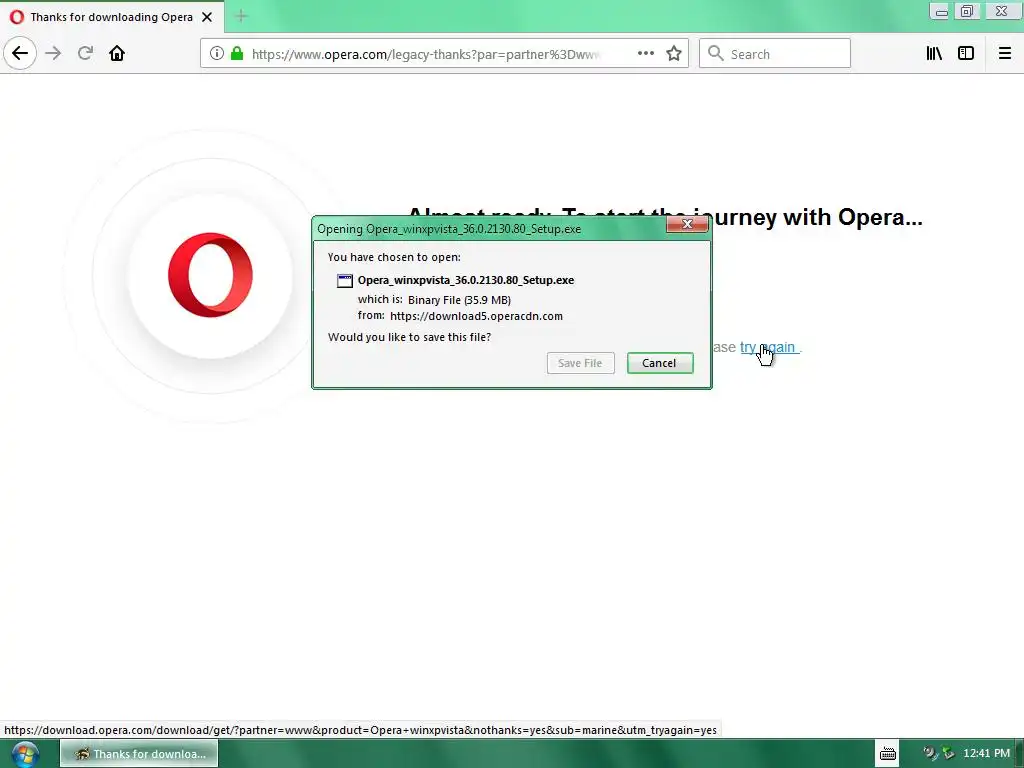Click the forward navigation arrow
Viewport: 1024px width, 768px height.
tap(53, 53)
